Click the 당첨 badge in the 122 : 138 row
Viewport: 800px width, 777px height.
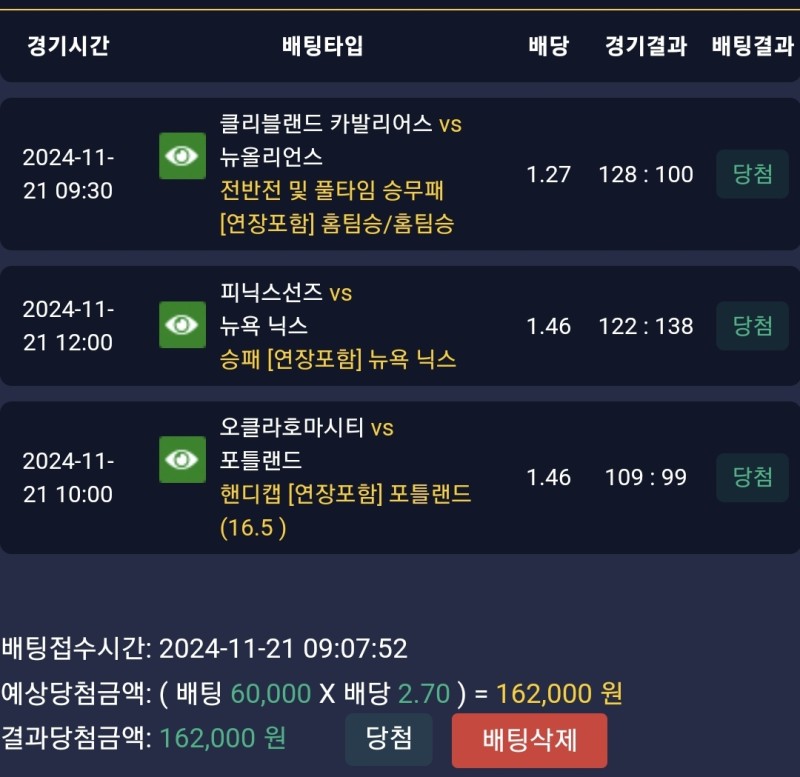(753, 326)
